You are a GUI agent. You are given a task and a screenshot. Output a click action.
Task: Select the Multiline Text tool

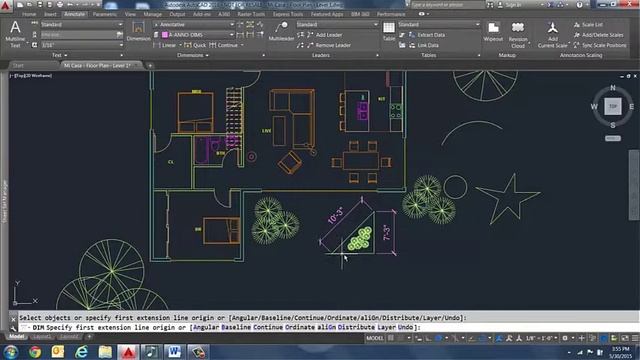15,34
